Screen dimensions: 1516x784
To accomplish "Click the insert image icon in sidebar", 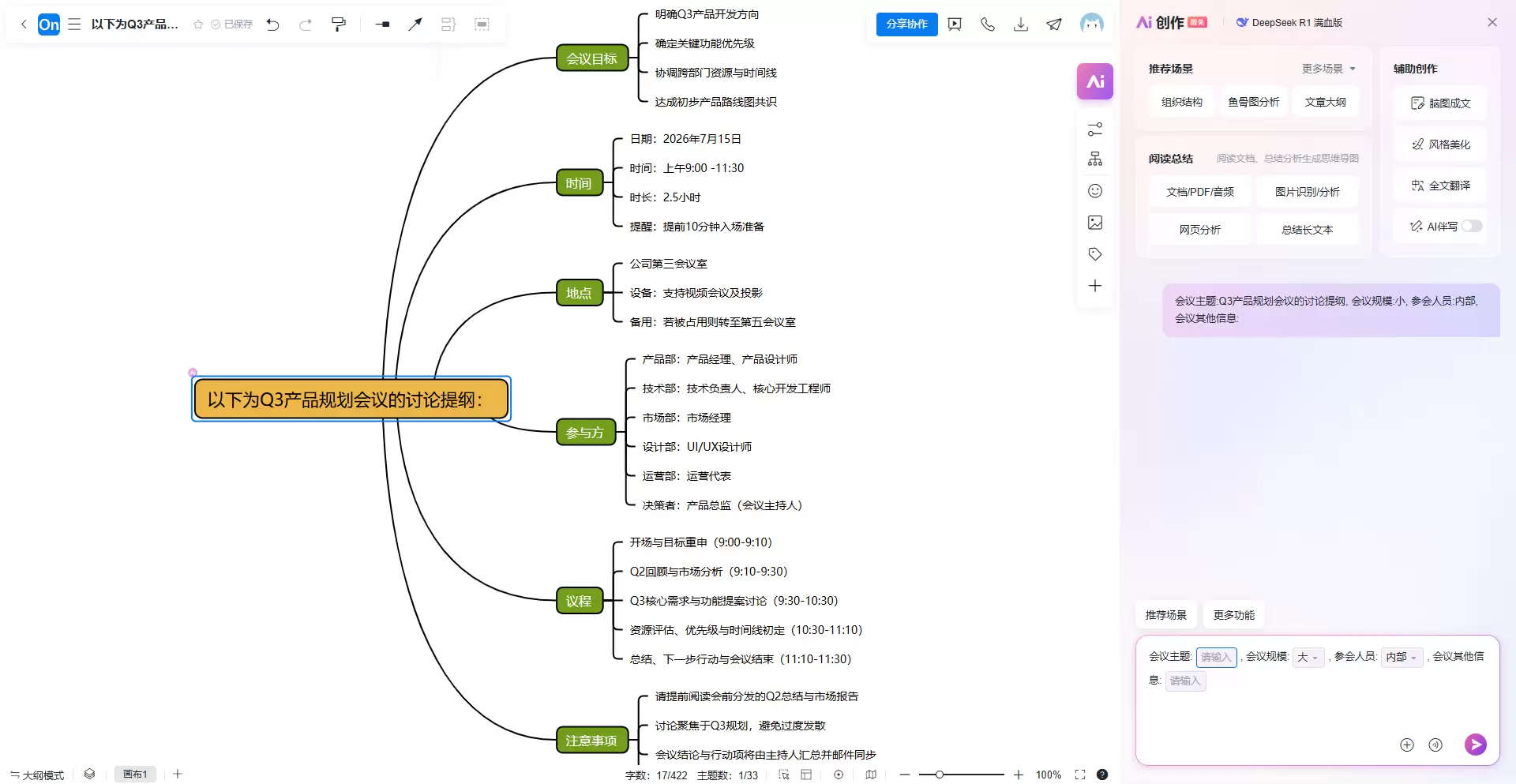I will 1095,223.
